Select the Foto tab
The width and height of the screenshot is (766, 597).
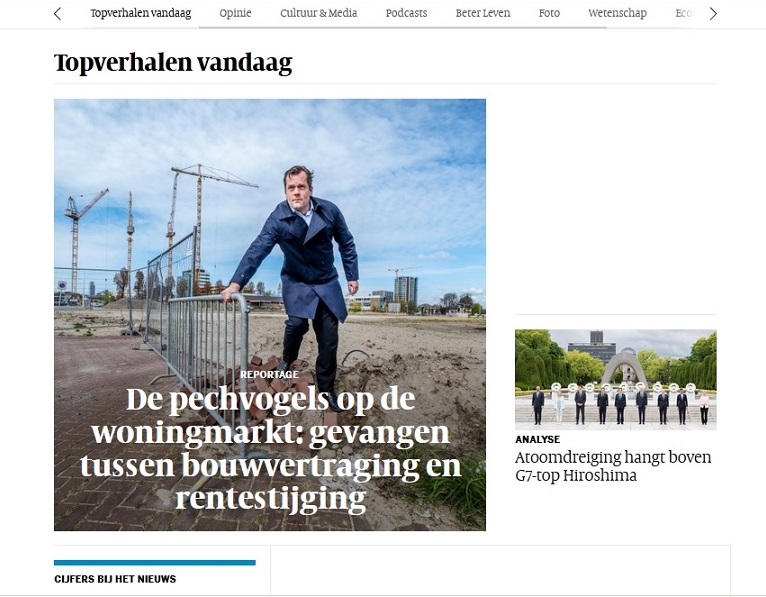[549, 13]
